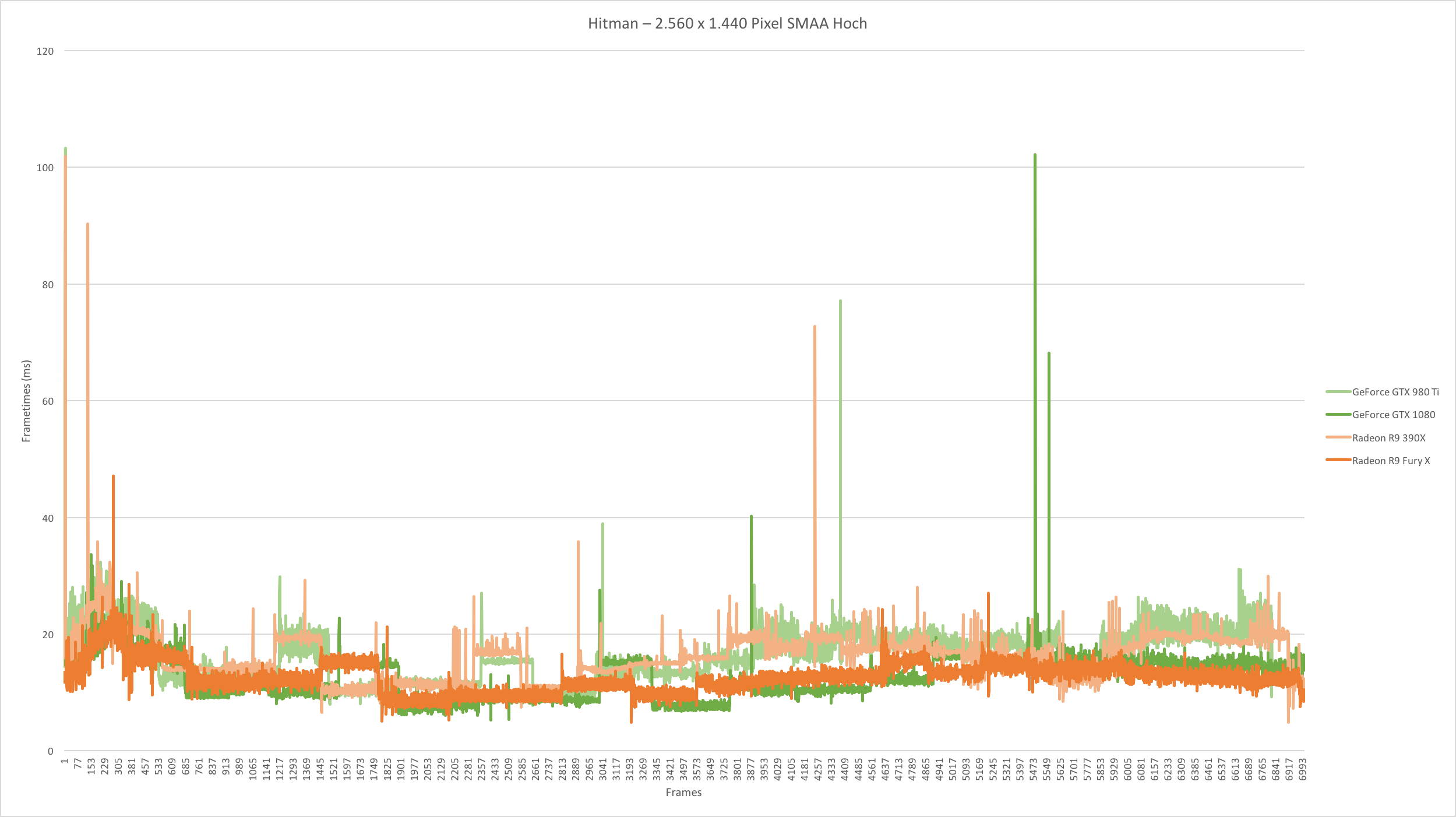
Task: Pick the light green GTX 980 Ti legend line
Action: tap(1338, 392)
